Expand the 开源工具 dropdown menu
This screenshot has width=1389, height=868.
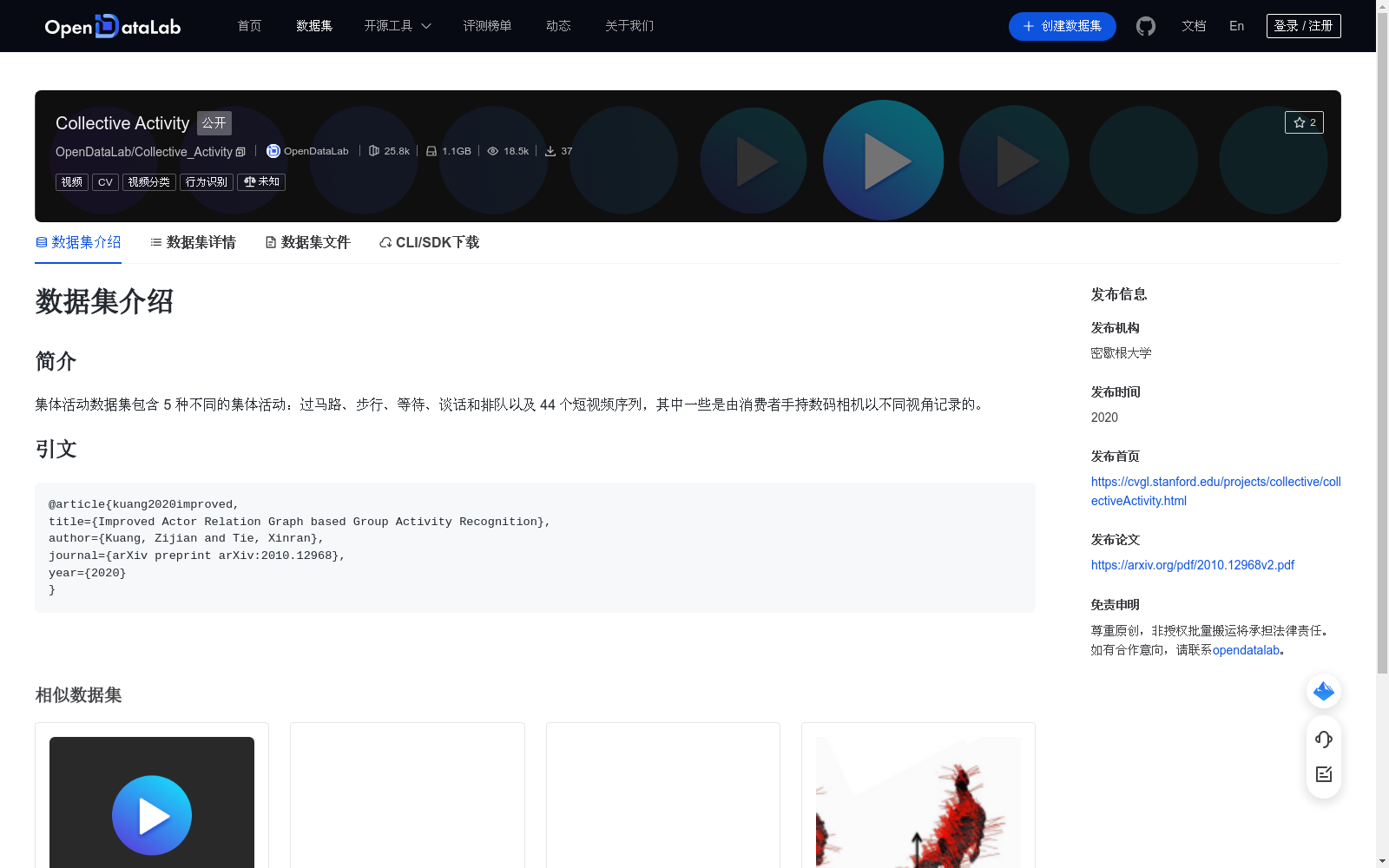pyautogui.click(x=398, y=26)
